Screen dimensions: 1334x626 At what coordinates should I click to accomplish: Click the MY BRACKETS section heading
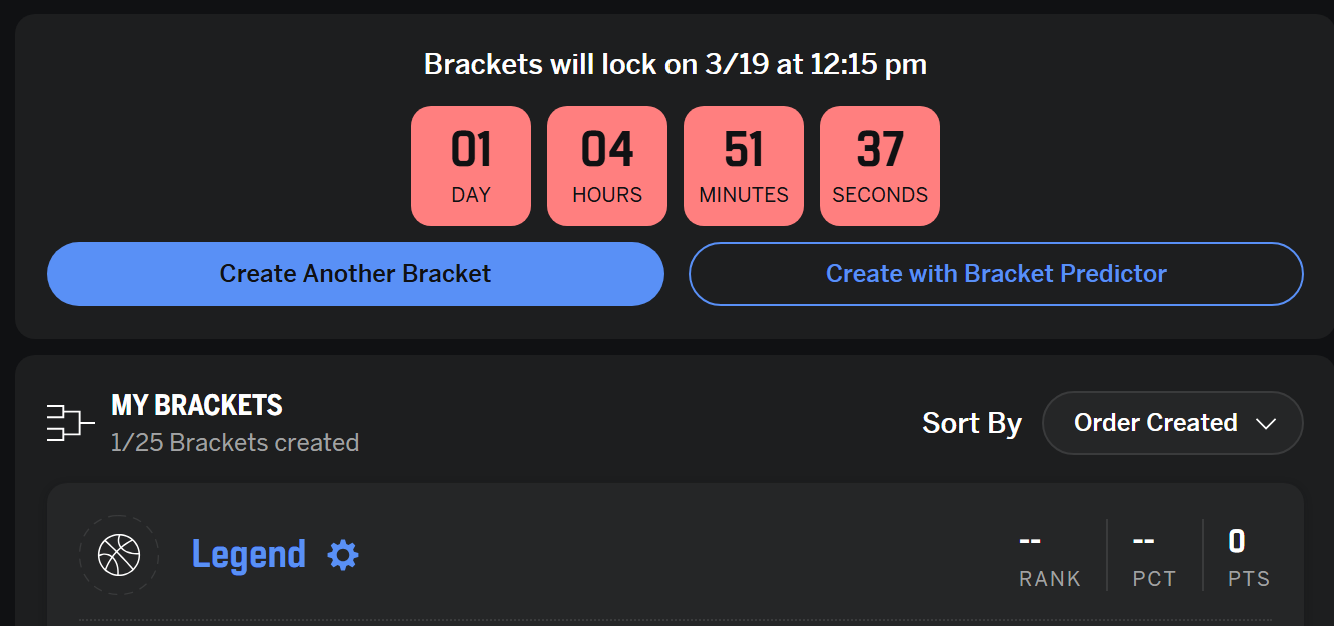pos(197,405)
